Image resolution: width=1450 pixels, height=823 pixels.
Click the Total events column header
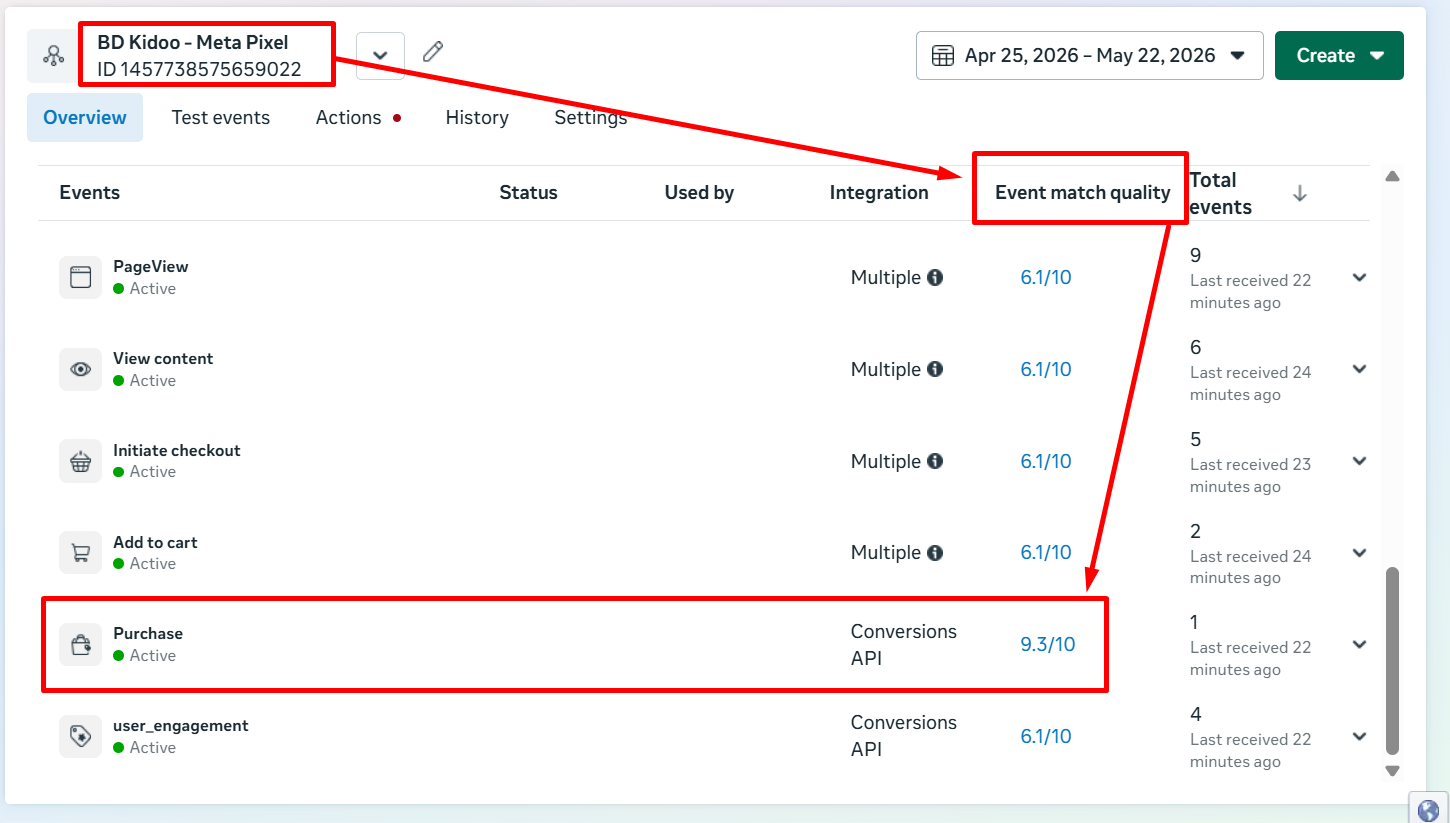1221,193
